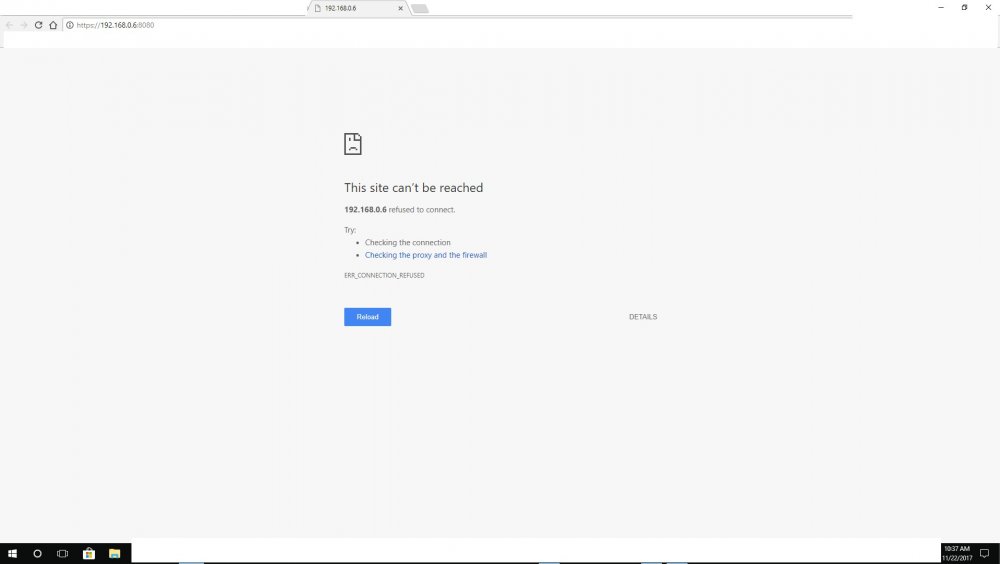Click the '192.168.0.6 refused to connect' message
The height and width of the screenshot is (564, 1000).
pyautogui.click(x=400, y=209)
